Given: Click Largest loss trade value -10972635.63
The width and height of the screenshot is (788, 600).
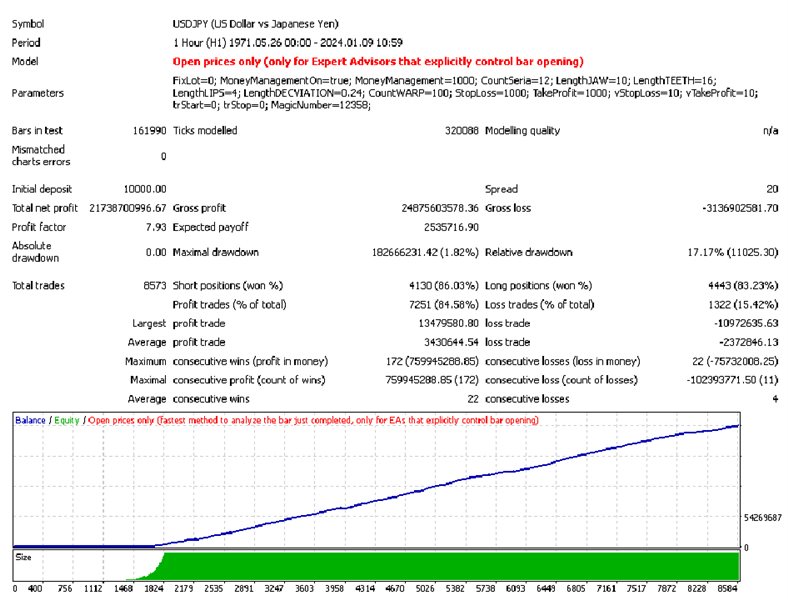Looking at the screenshot, I should [746, 323].
